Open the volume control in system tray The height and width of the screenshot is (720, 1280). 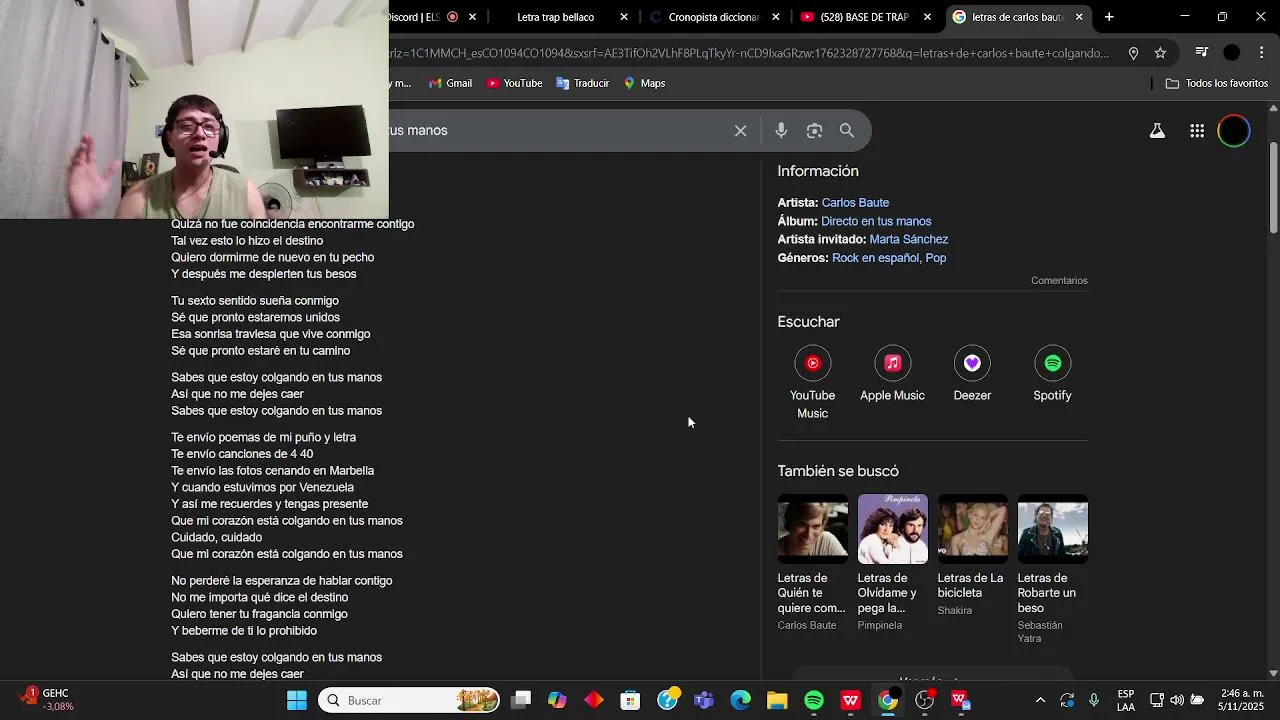(x=1177, y=700)
